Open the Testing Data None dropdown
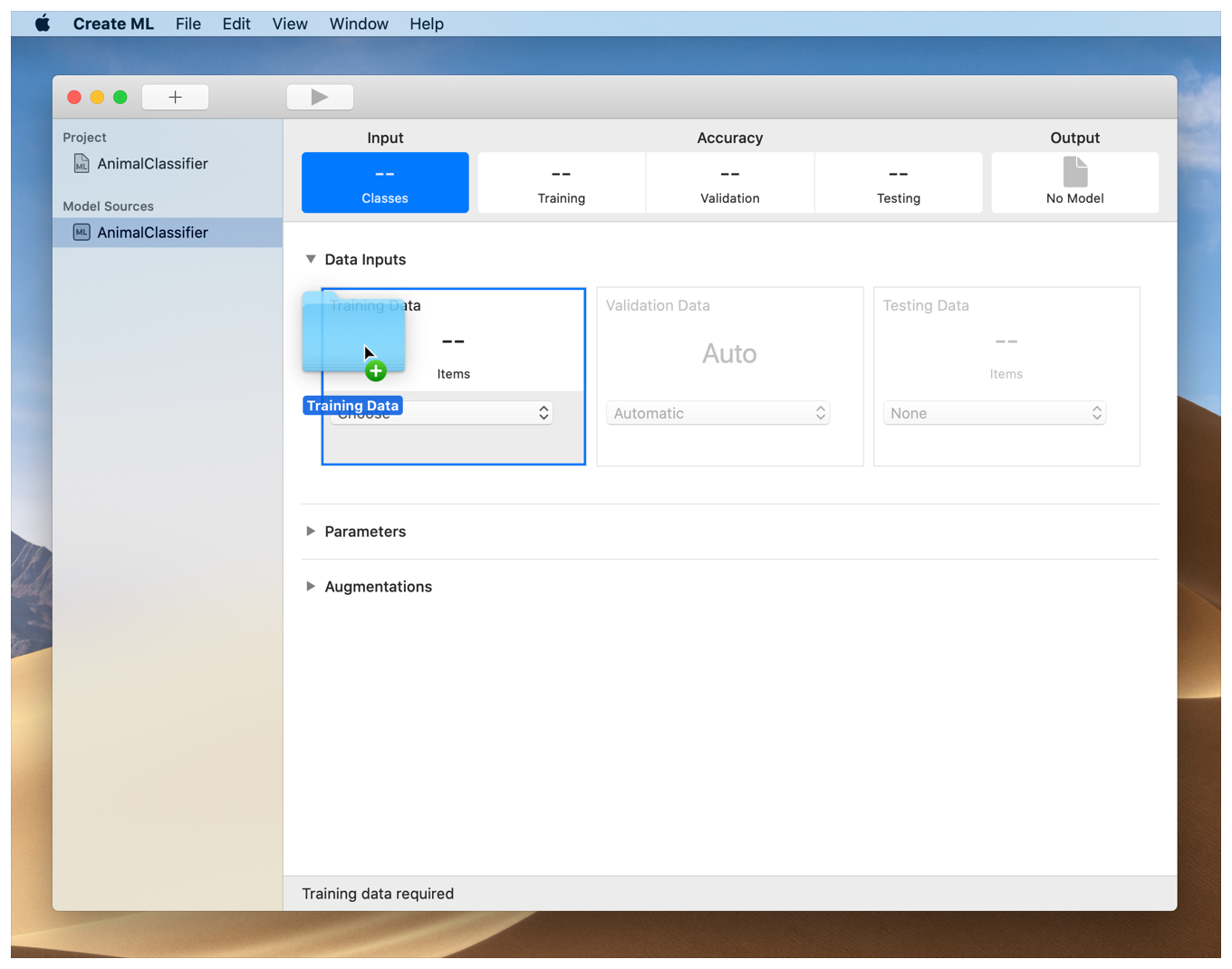1232x969 pixels. point(995,413)
